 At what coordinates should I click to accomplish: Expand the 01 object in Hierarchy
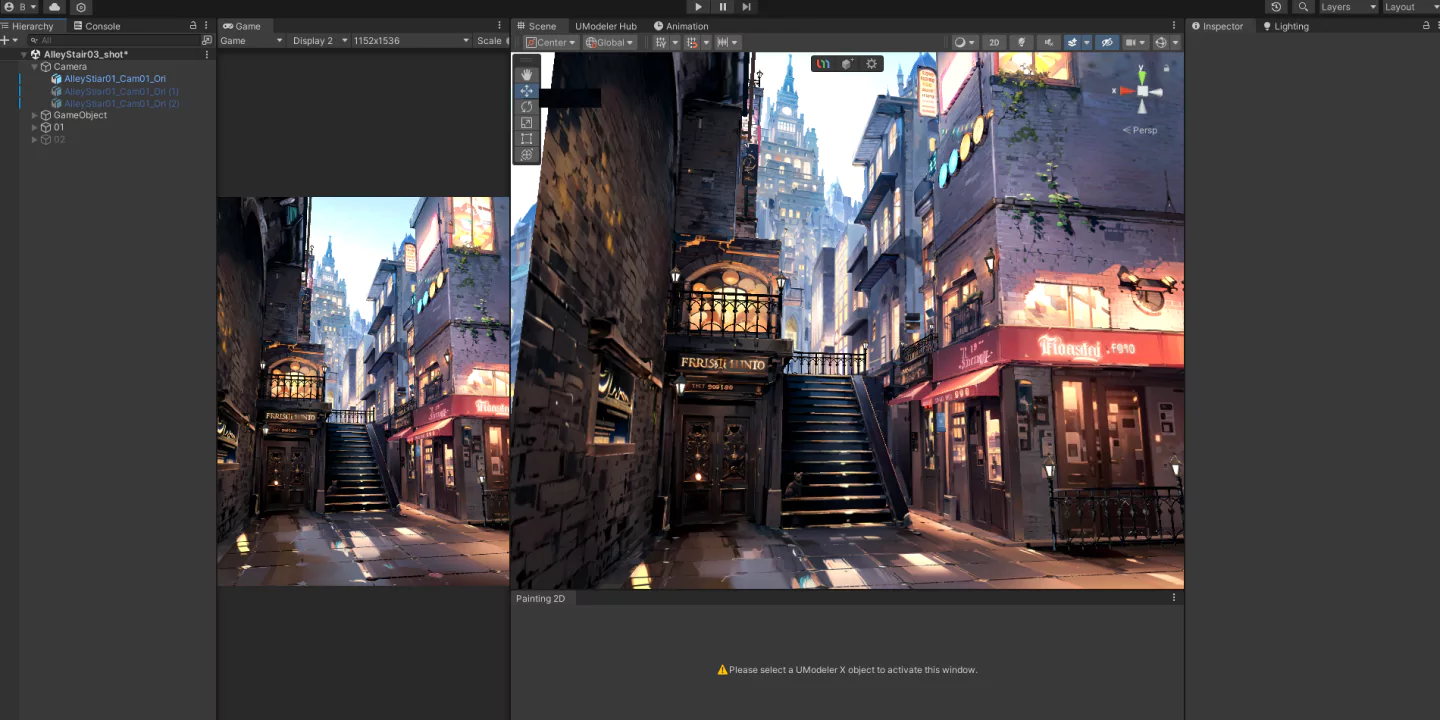click(x=34, y=127)
